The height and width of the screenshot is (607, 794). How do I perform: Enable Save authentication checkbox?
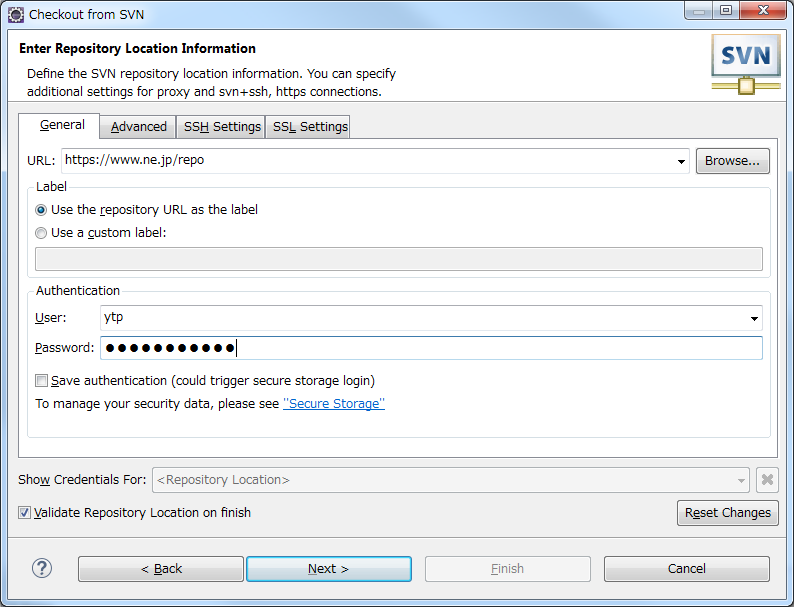[42, 381]
